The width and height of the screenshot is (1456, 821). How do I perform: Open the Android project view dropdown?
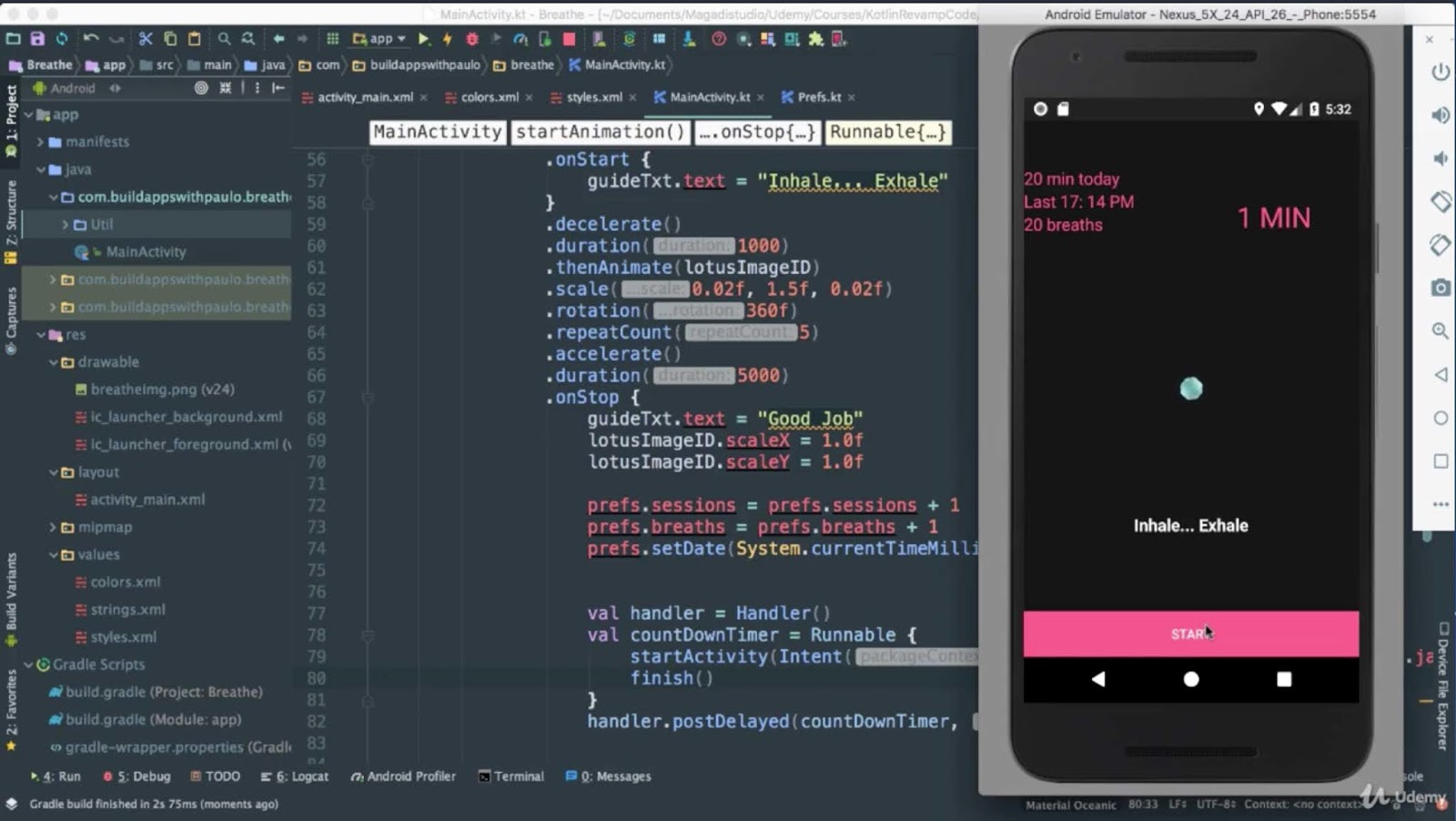tap(76, 88)
